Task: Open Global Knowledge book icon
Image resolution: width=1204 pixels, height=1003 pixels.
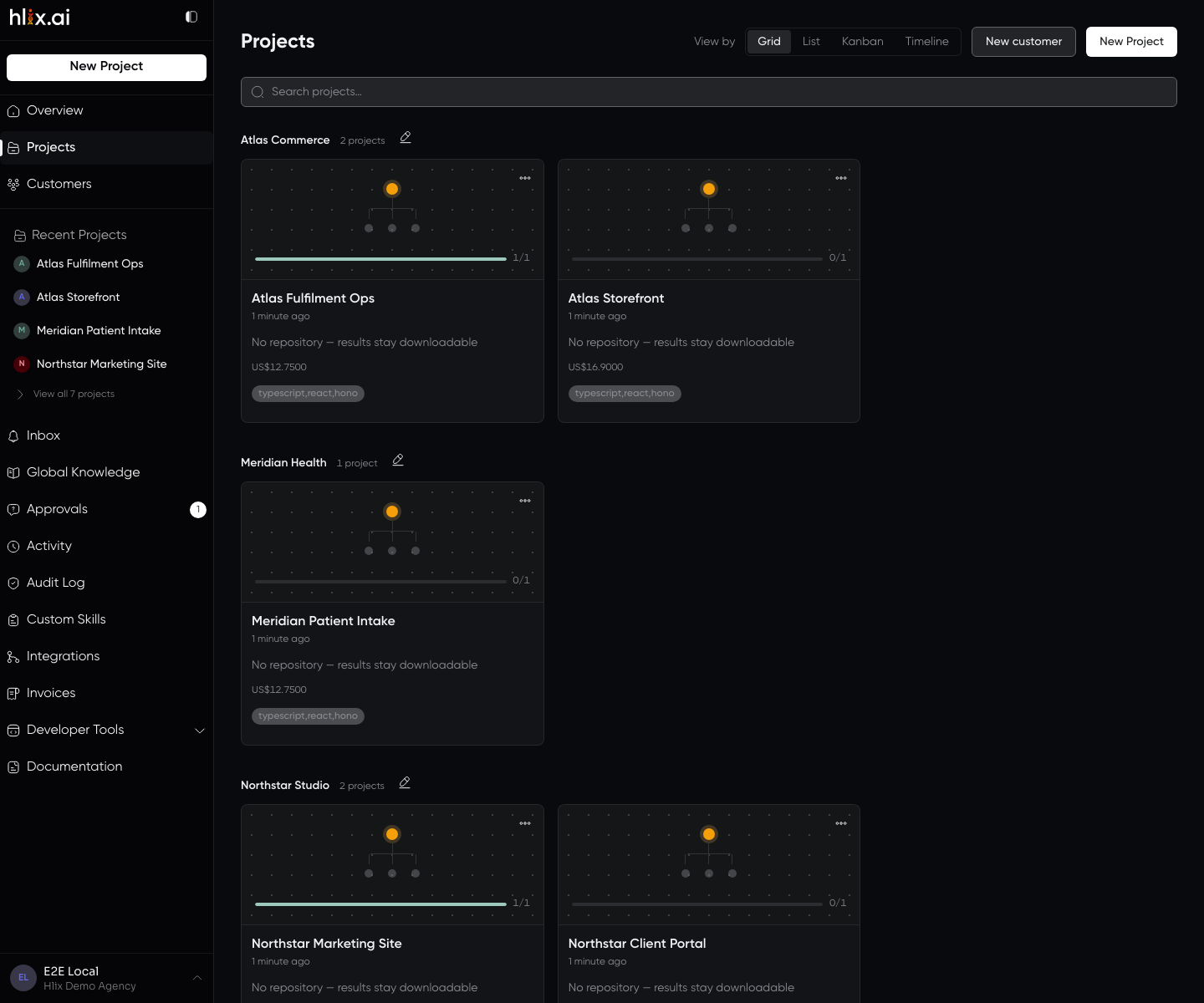Action: (13, 473)
